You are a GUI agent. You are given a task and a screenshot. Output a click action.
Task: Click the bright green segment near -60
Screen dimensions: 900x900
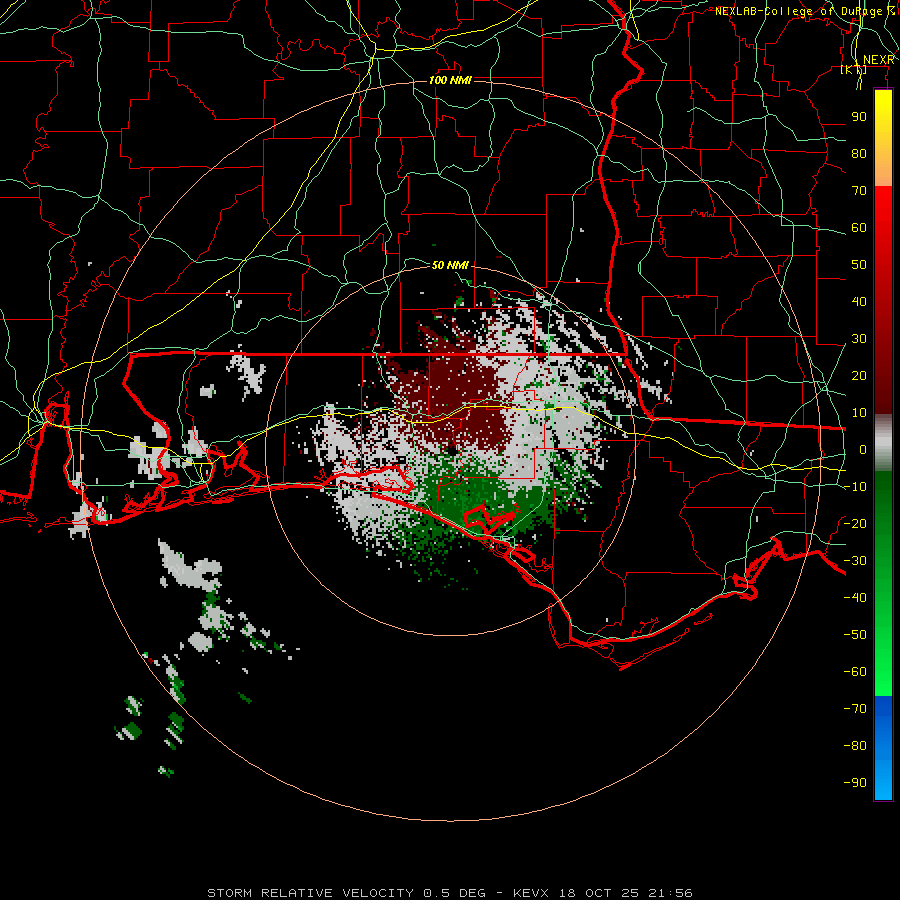tap(883, 672)
